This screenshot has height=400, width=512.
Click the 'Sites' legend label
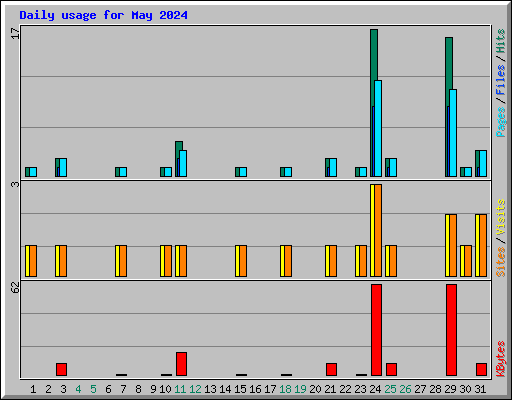coord(501,262)
